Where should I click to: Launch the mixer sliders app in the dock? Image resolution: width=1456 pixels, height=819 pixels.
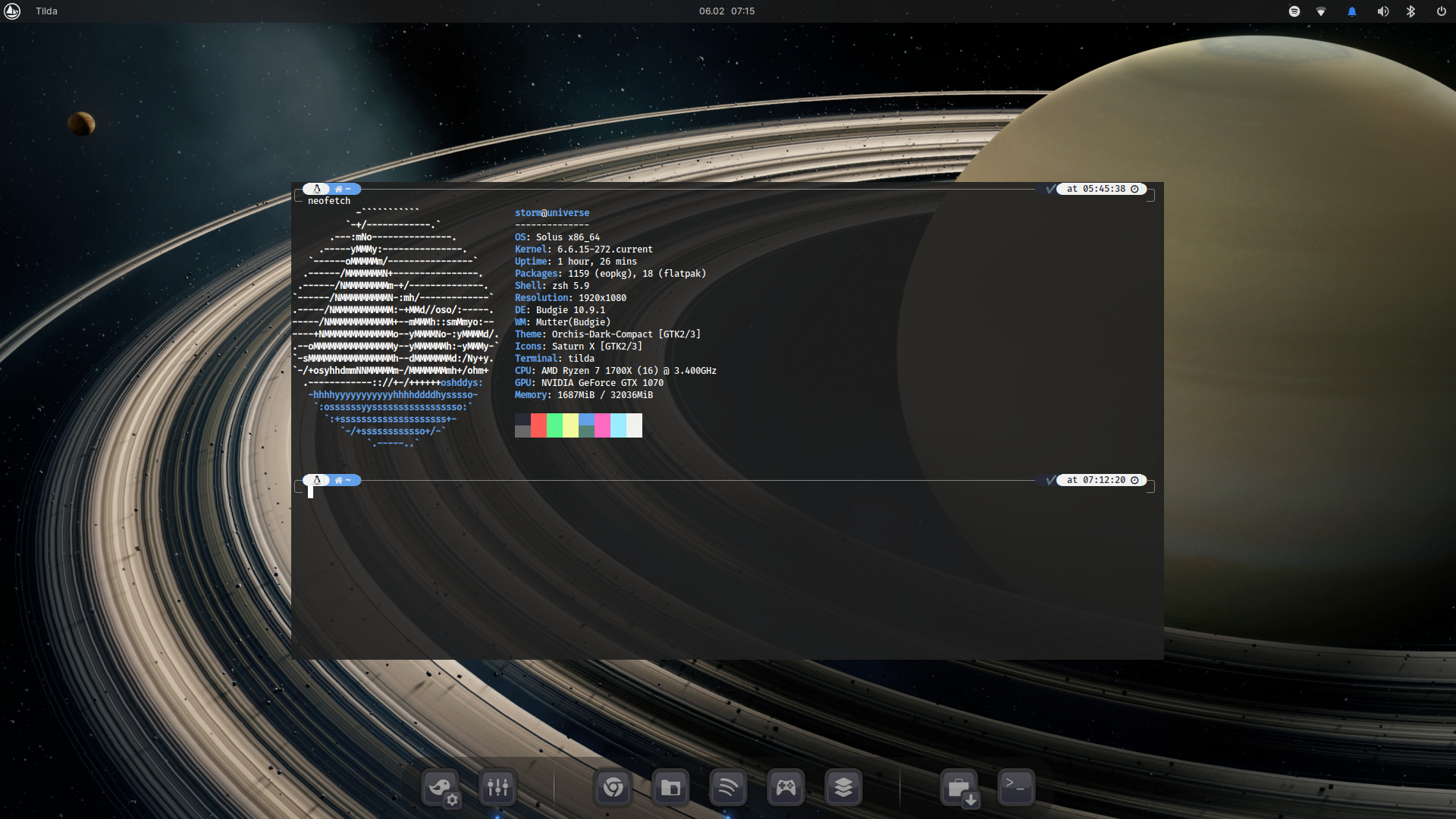point(498,788)
